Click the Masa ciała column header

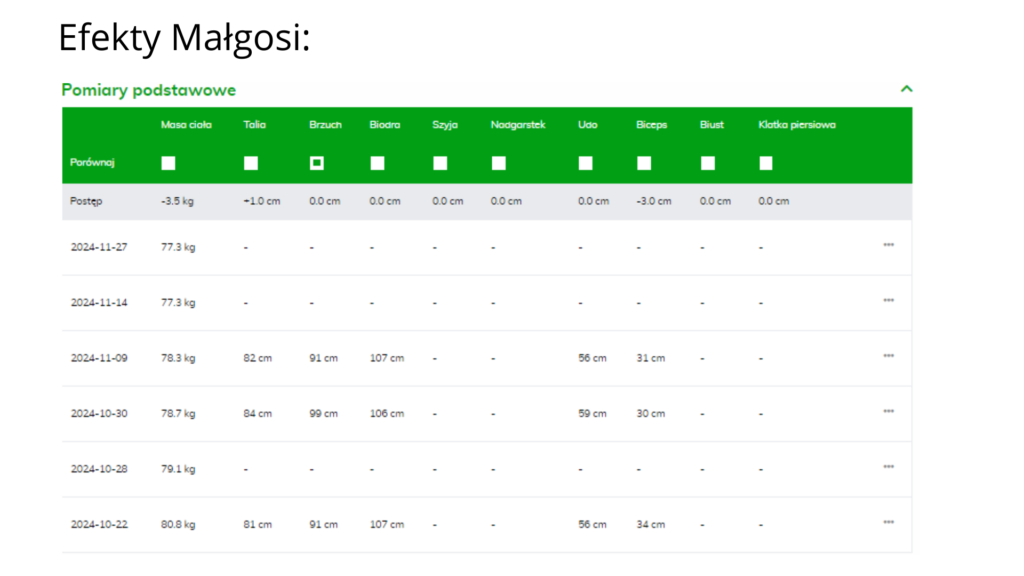coord(186,125)
